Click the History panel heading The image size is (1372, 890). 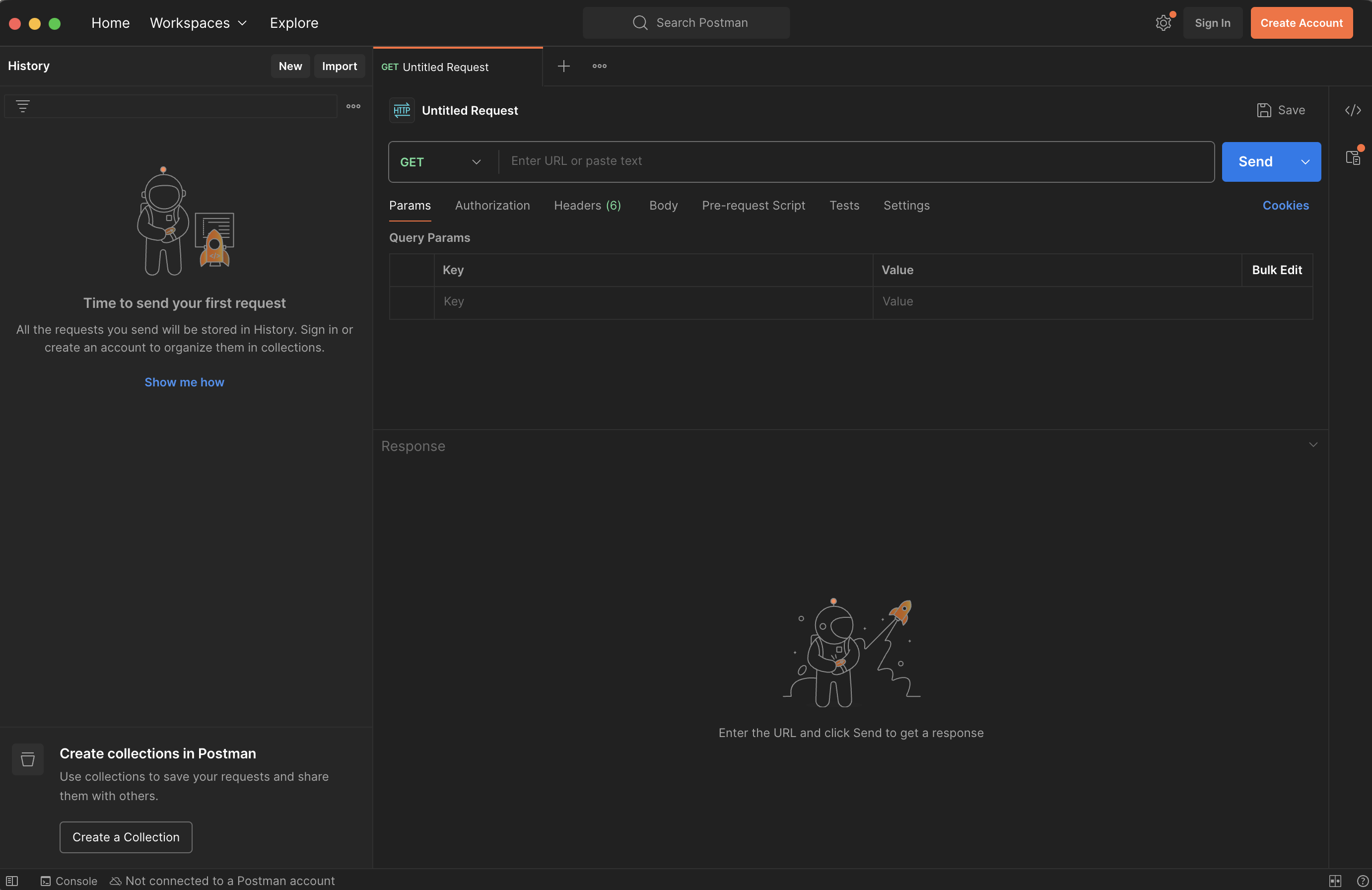coord(29,66)
